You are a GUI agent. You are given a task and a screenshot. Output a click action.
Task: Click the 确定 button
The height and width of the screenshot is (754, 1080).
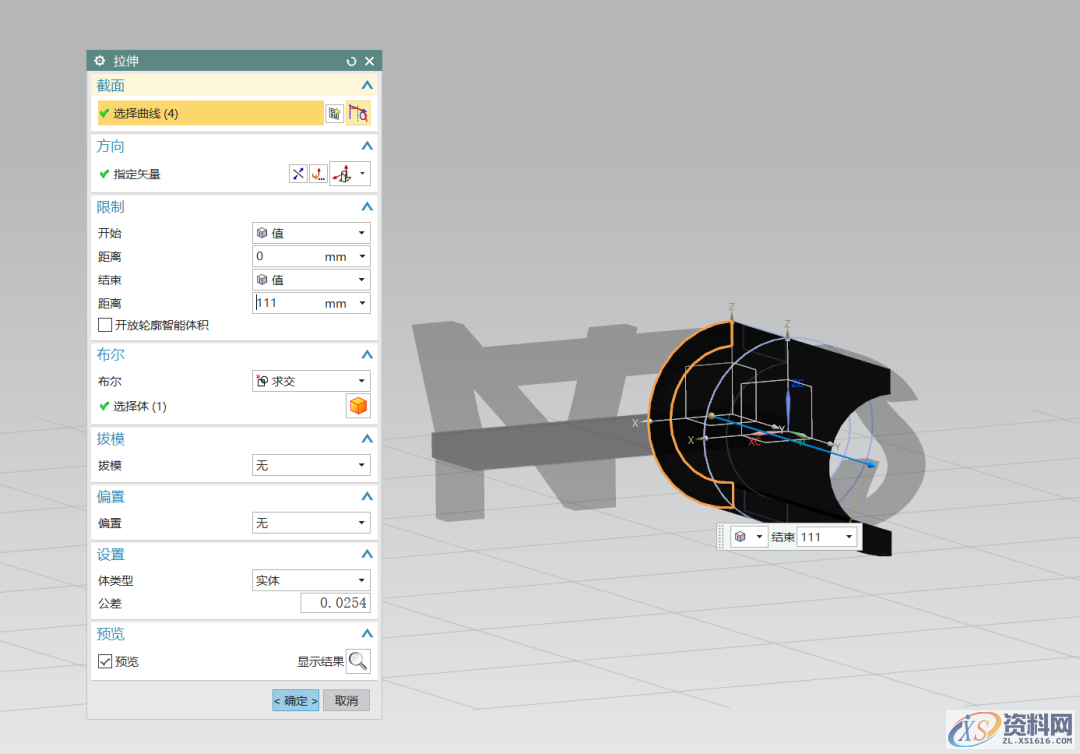point(295,701)
